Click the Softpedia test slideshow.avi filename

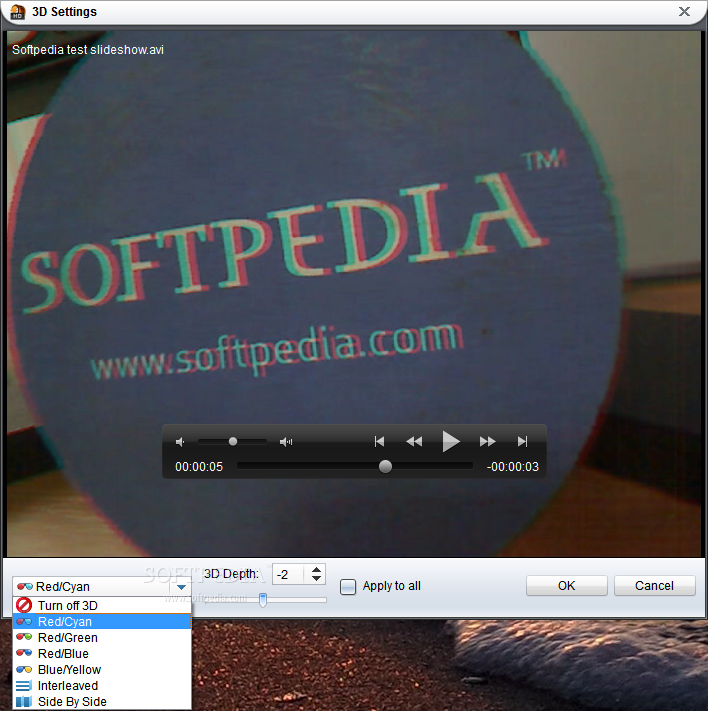point(88,49)
